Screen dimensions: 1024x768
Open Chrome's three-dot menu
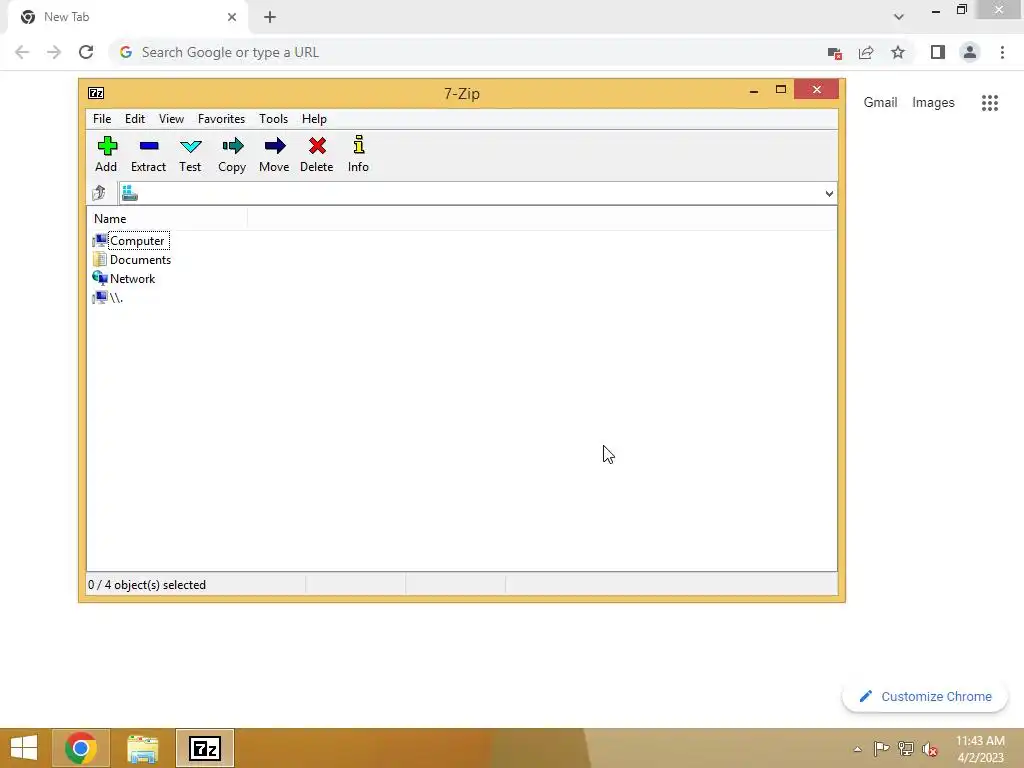(1002, 52)
